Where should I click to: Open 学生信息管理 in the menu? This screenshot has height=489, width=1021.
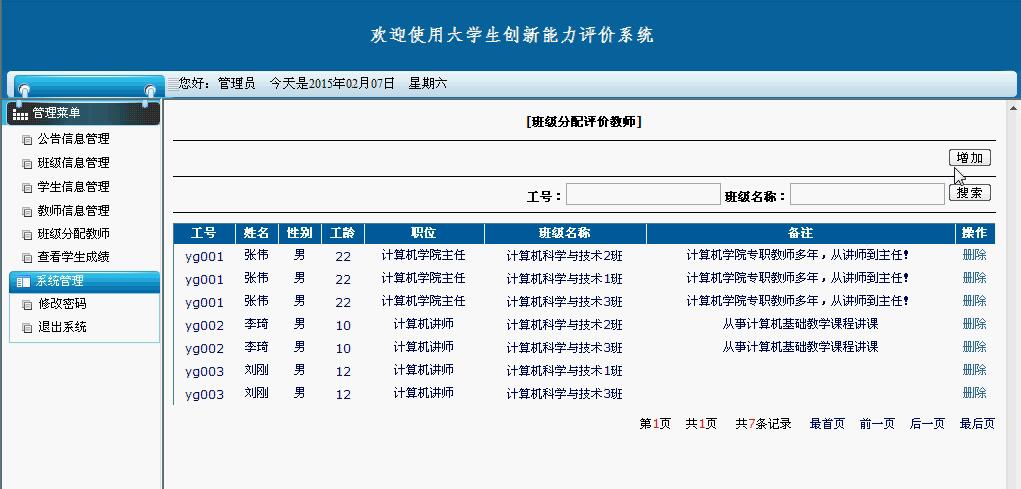click(74, 187)
